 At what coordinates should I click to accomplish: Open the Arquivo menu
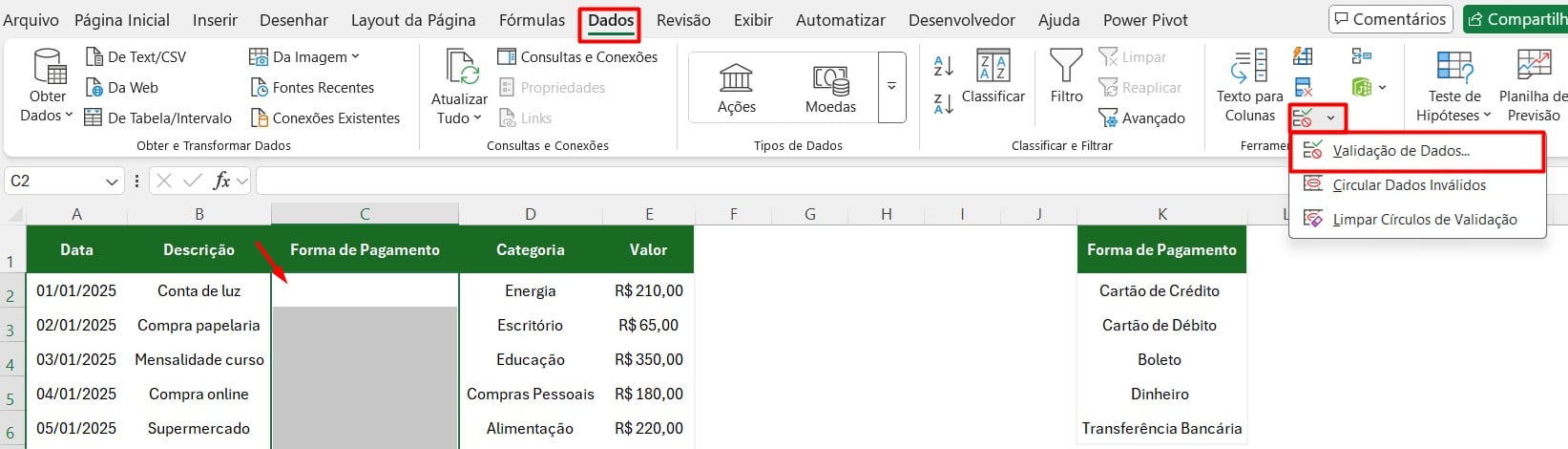tap(31, 20)
